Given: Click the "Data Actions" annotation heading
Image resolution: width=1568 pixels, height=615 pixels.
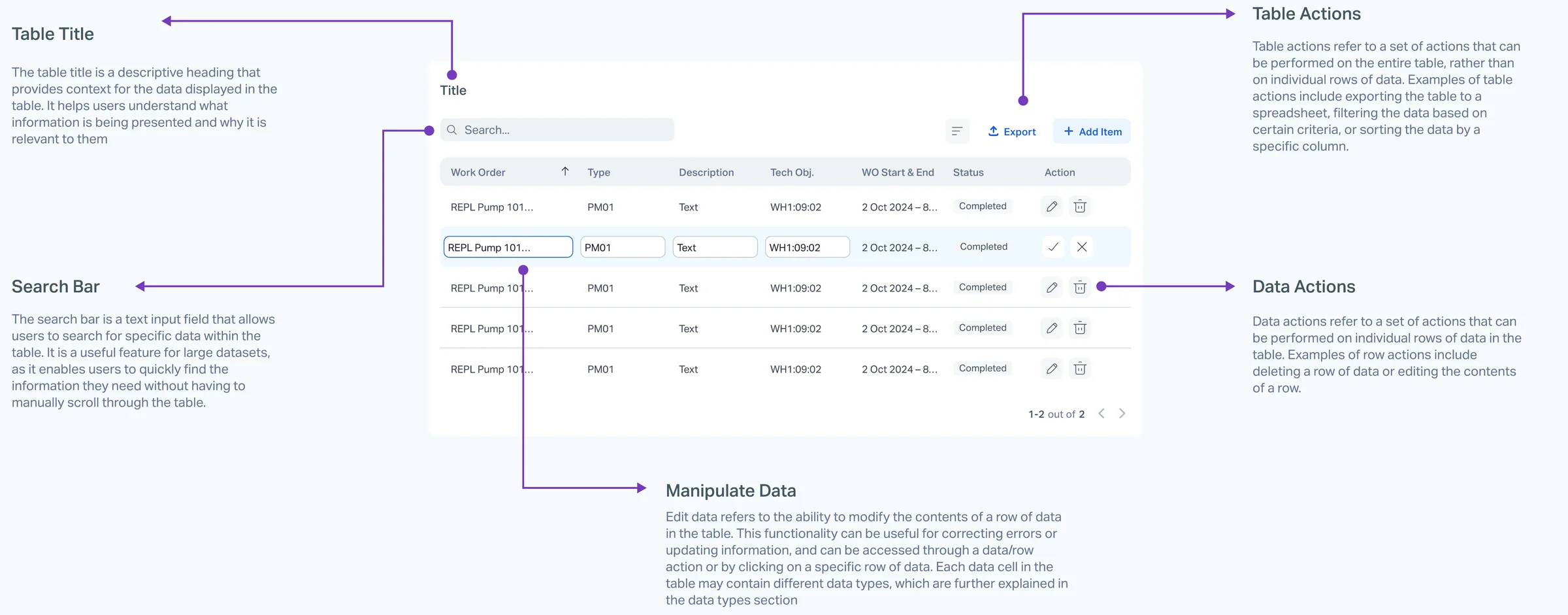Looking at the screenshot, I should [x=1304, y=286].
